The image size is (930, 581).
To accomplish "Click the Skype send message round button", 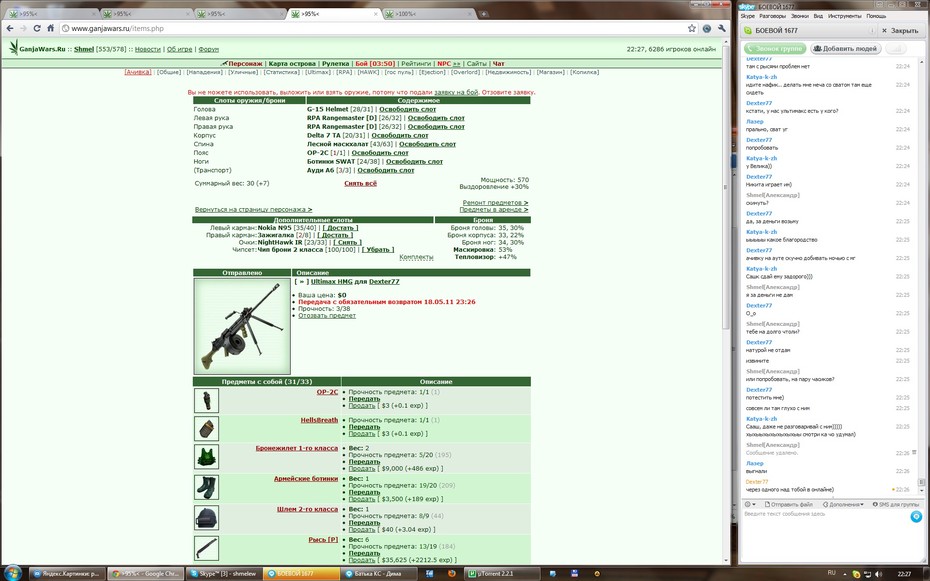I will 916,517.
